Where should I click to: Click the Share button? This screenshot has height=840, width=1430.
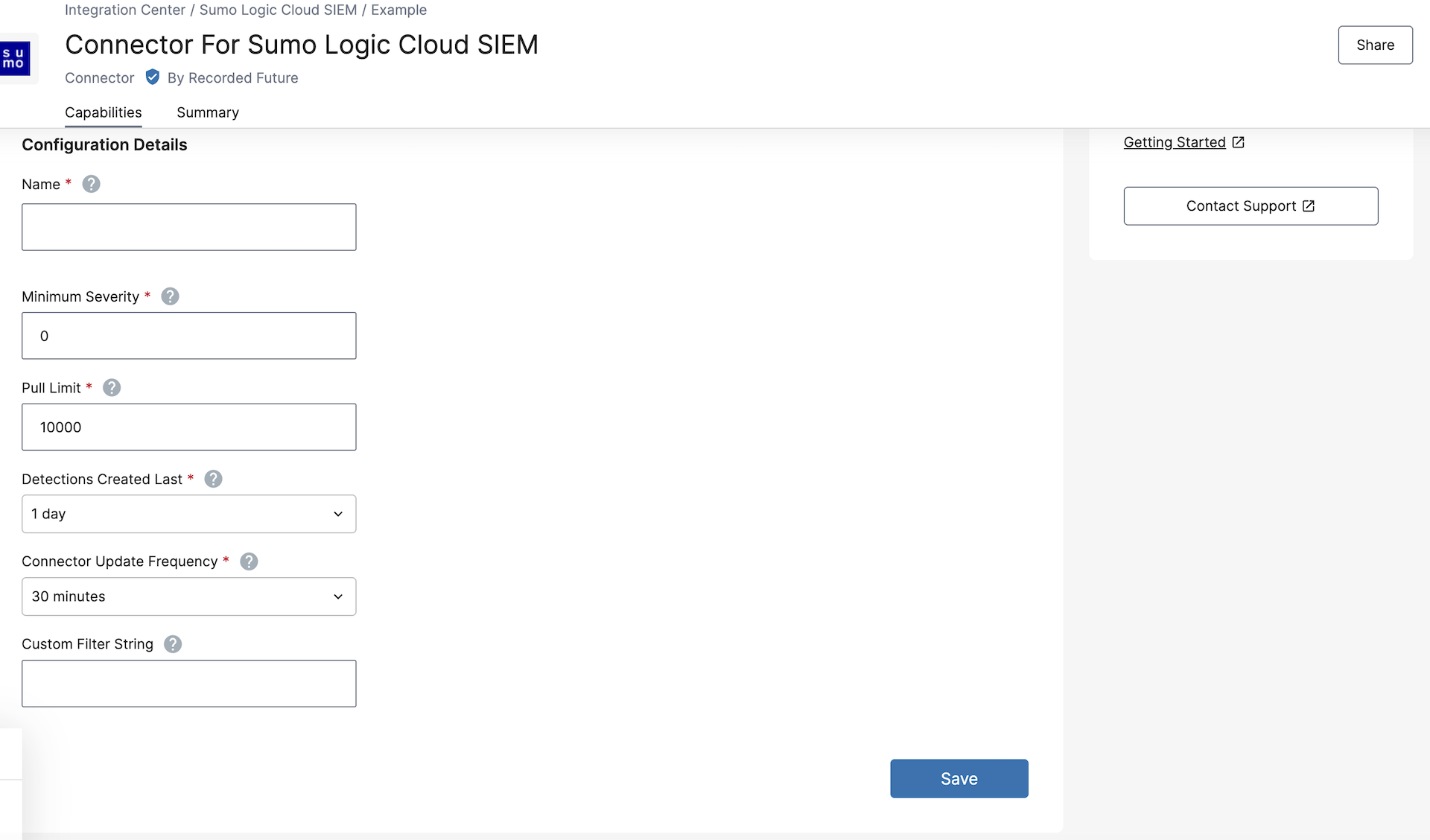pos(1374,45)
